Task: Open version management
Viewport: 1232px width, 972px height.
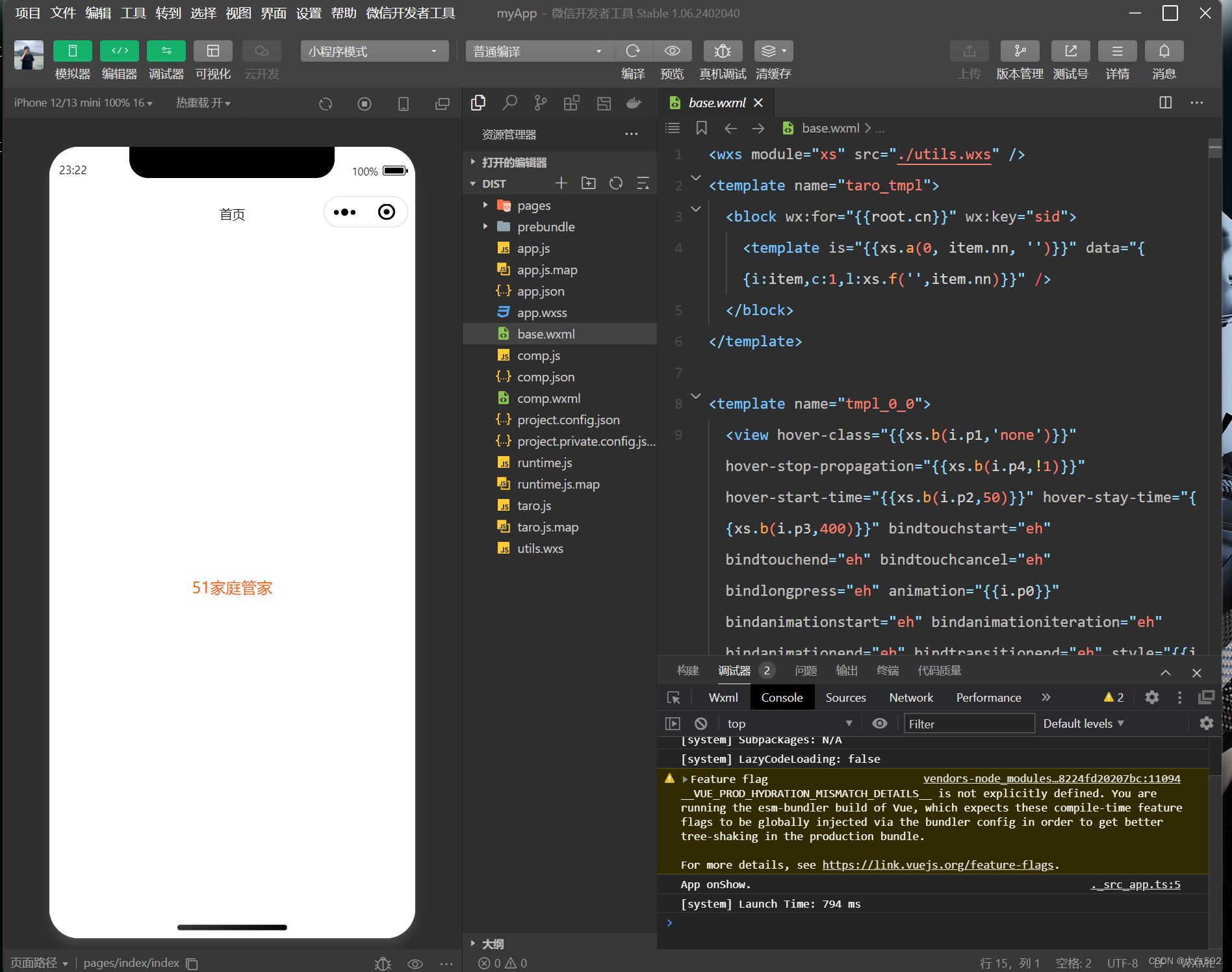Action: click(x=1020, y=51)
